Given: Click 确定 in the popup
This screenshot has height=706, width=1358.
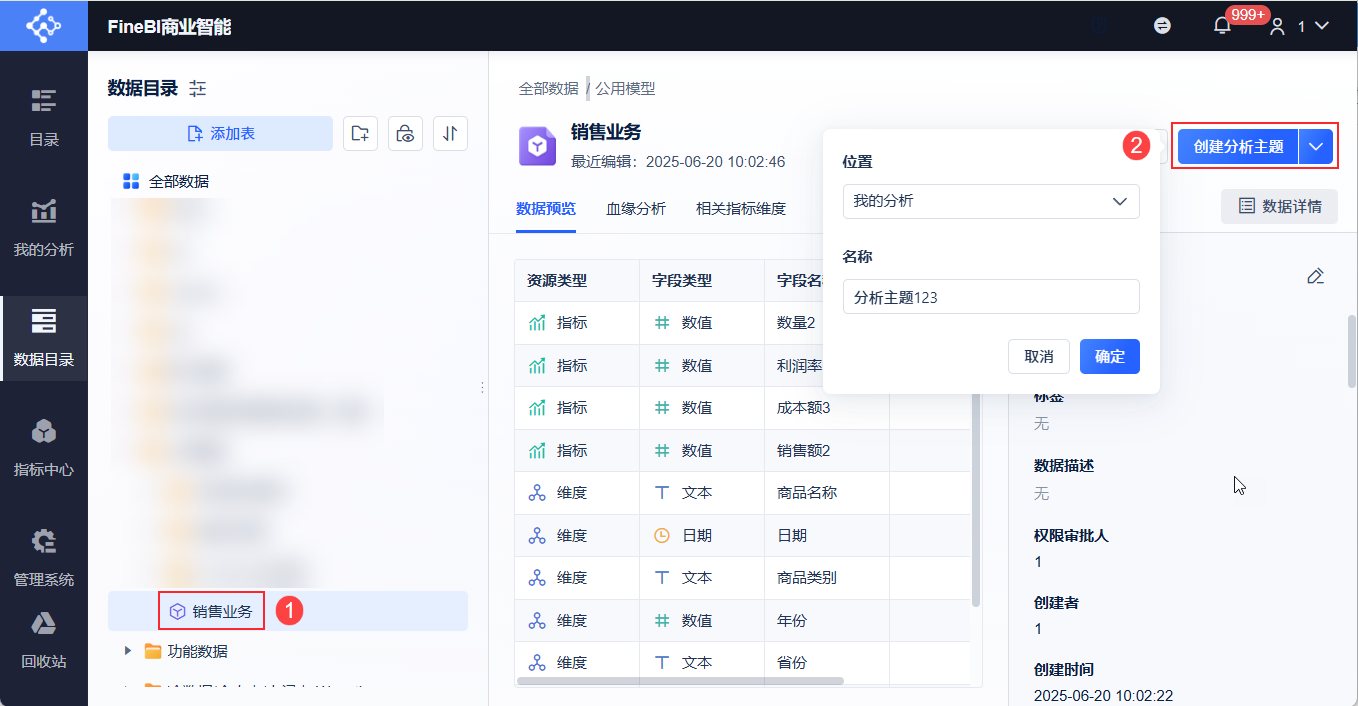Looking at the screenshot, I should coord(1110,356).
